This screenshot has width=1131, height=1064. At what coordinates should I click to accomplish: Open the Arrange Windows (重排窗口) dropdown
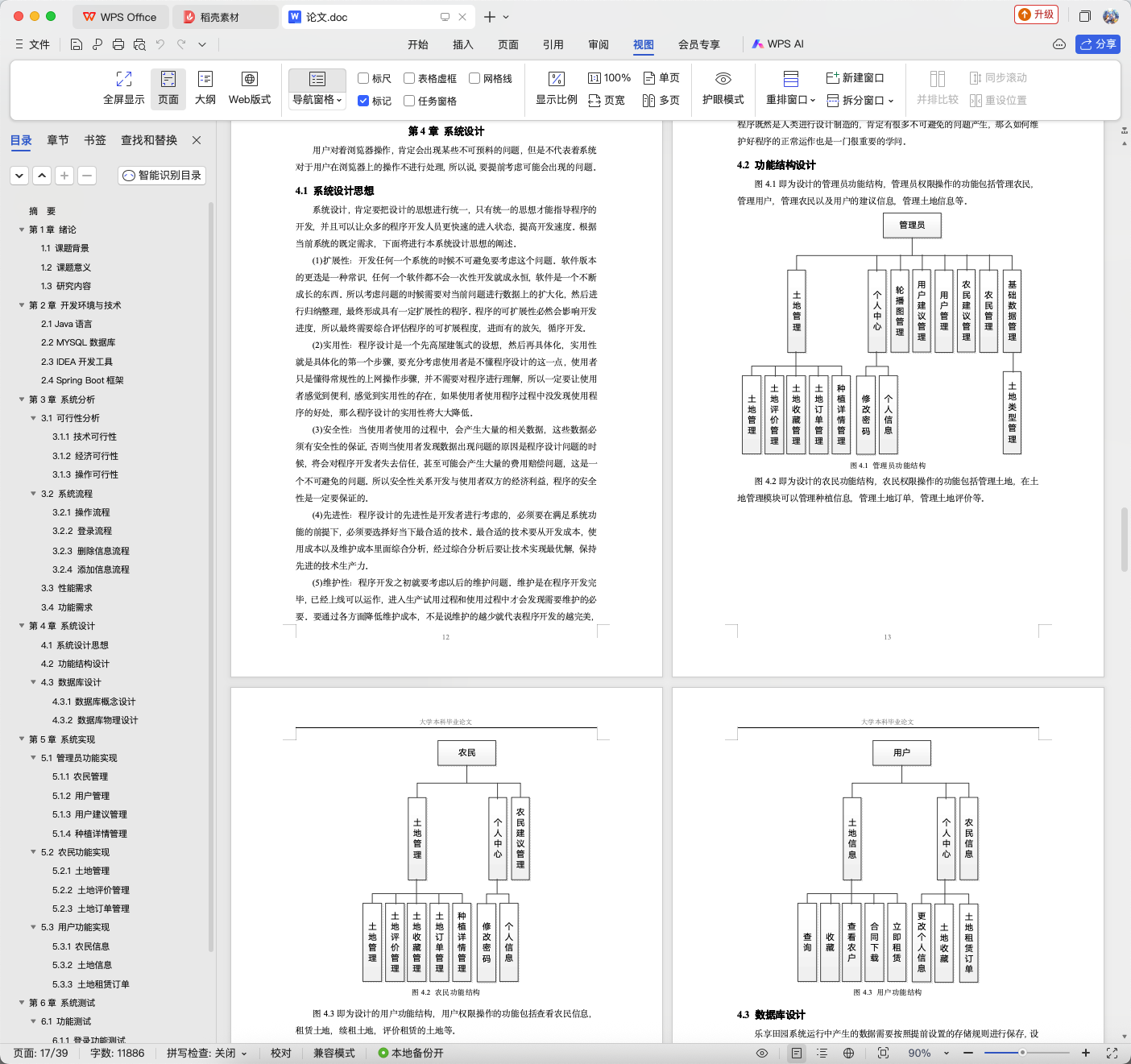pyautogui.click(x=790, y=100)
